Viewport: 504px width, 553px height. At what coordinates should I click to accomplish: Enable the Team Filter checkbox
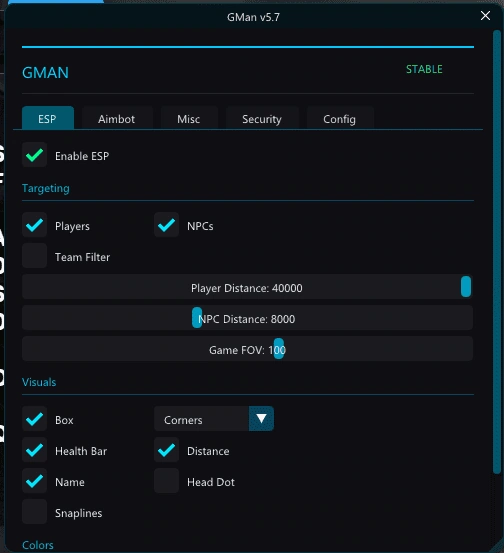coord(35,256)
